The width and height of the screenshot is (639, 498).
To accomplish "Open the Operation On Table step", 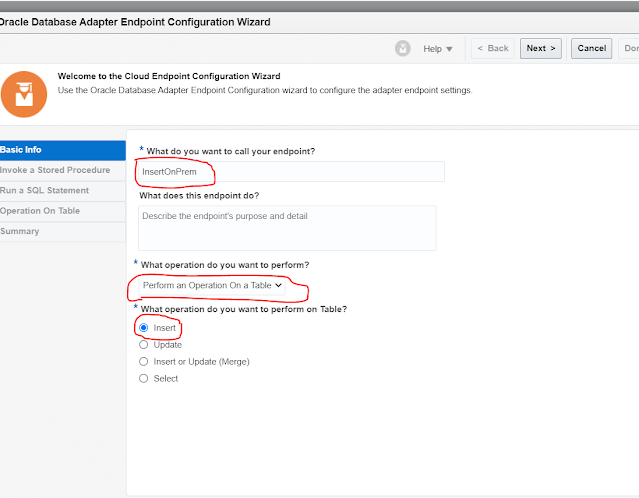I will pos(62,211).
